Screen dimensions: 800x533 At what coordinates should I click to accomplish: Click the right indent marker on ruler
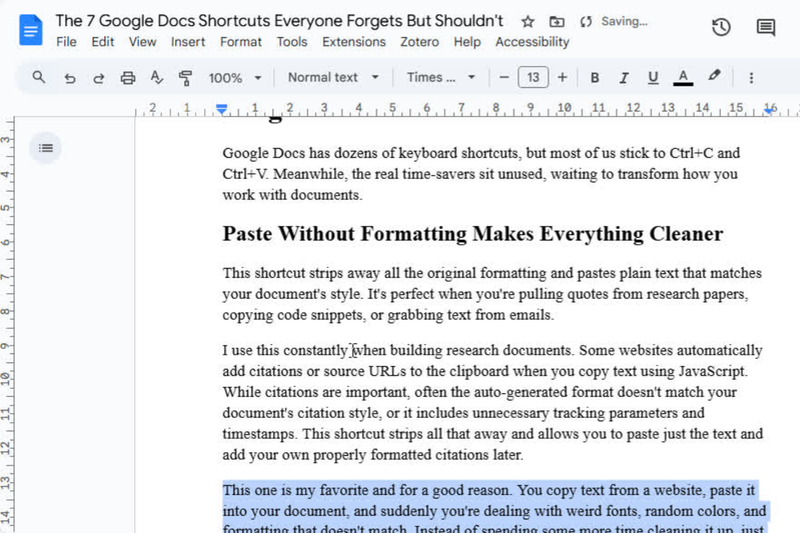tap(769, 109)
